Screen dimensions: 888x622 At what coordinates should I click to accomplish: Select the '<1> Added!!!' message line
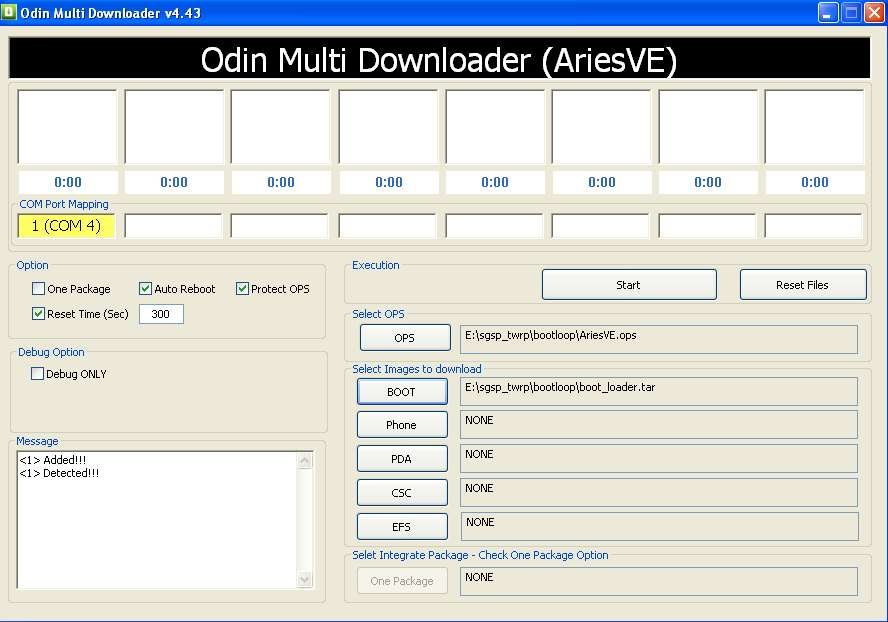coord(53,460)
